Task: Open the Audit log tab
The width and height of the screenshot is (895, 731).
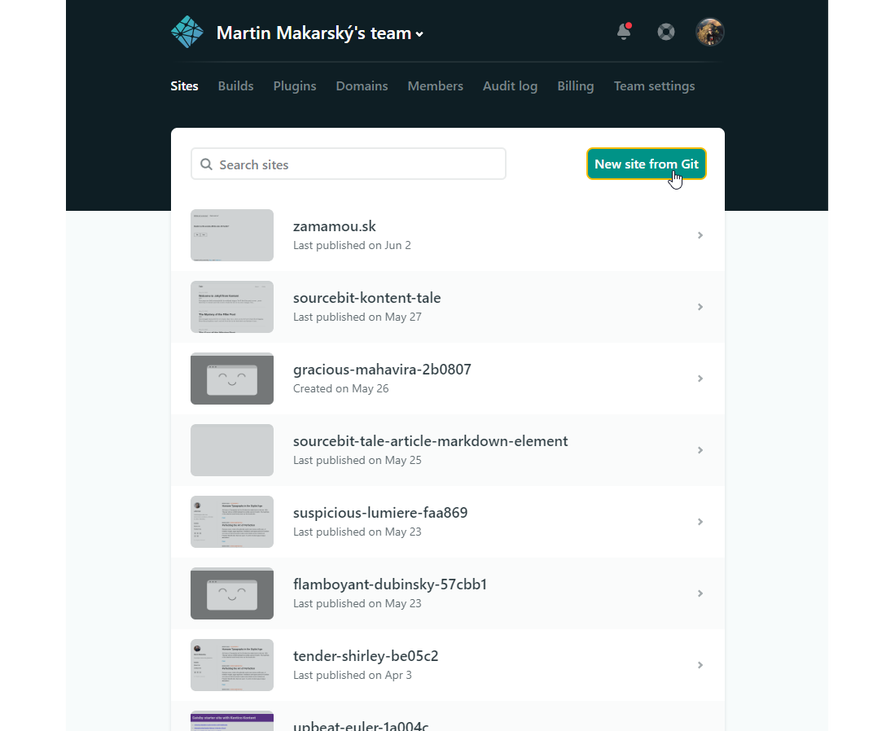Action: 510,86
